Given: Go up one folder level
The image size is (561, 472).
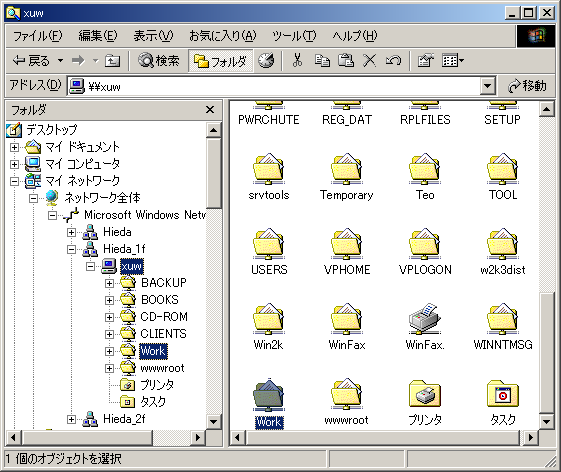Looking at the screenshot, I should [112, 60].
